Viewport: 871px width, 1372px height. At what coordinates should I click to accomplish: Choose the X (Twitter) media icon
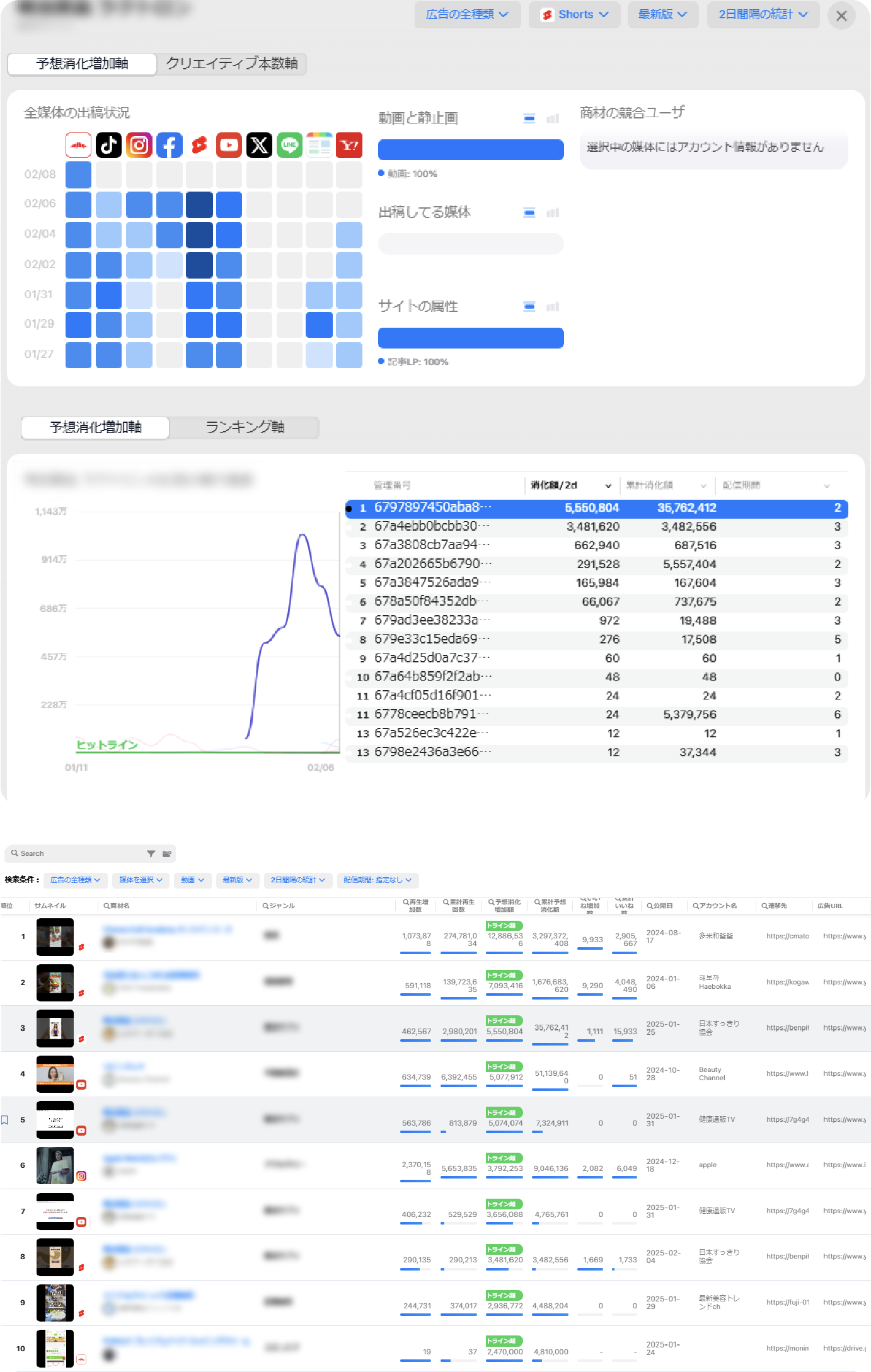pyautogui.click(x=260, y=146)
